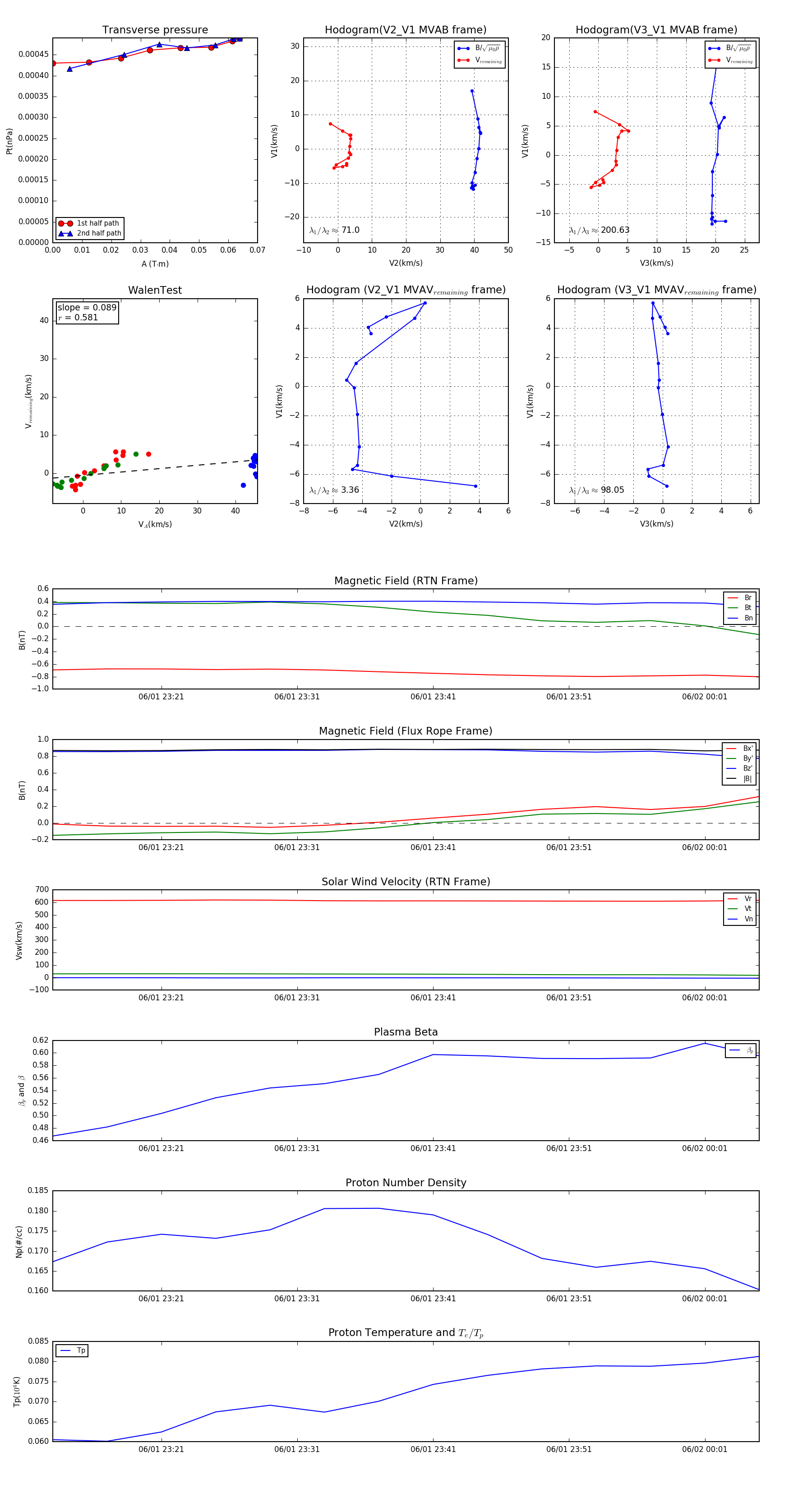The image size is (812, 1489).
Task: Click the 'Plasma Beta' plot title
Action: [406, 1032]
